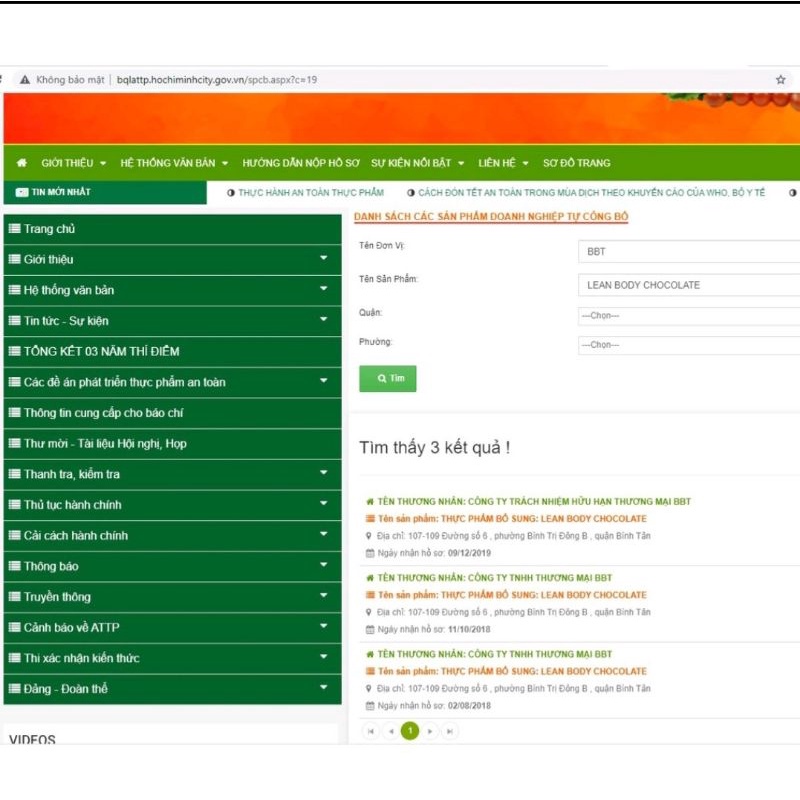Open the Quận dropdown
The image size is (800, 800).
point(689,316)
